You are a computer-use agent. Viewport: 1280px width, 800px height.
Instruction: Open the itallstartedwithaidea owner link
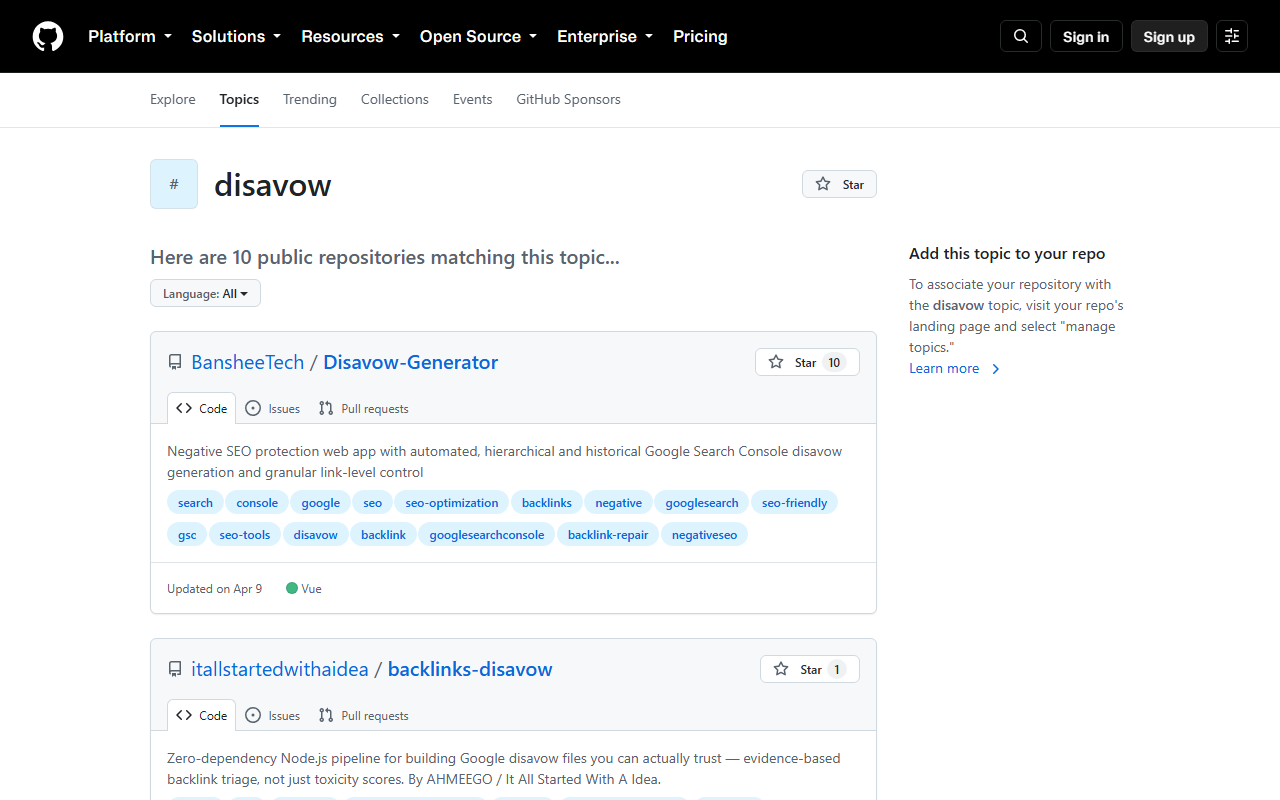pyautogui.click(x=280, y=669)
